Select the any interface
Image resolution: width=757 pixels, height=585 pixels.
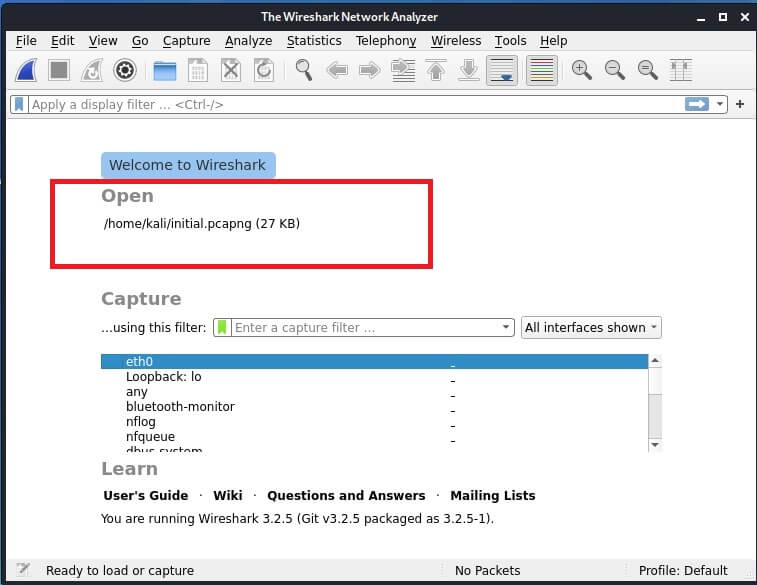point(374,391)
